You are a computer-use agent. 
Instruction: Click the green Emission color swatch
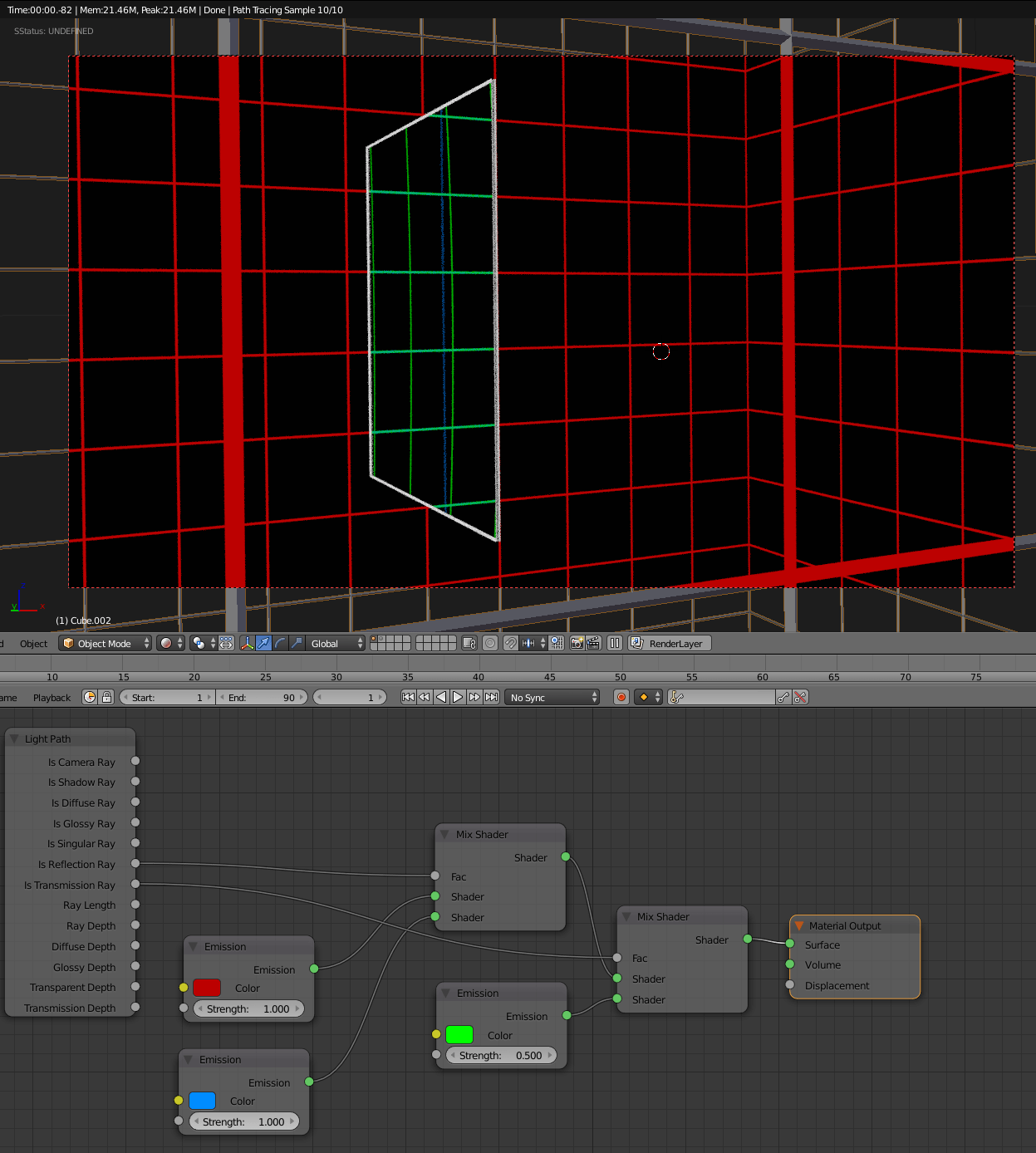(459, 1035)
